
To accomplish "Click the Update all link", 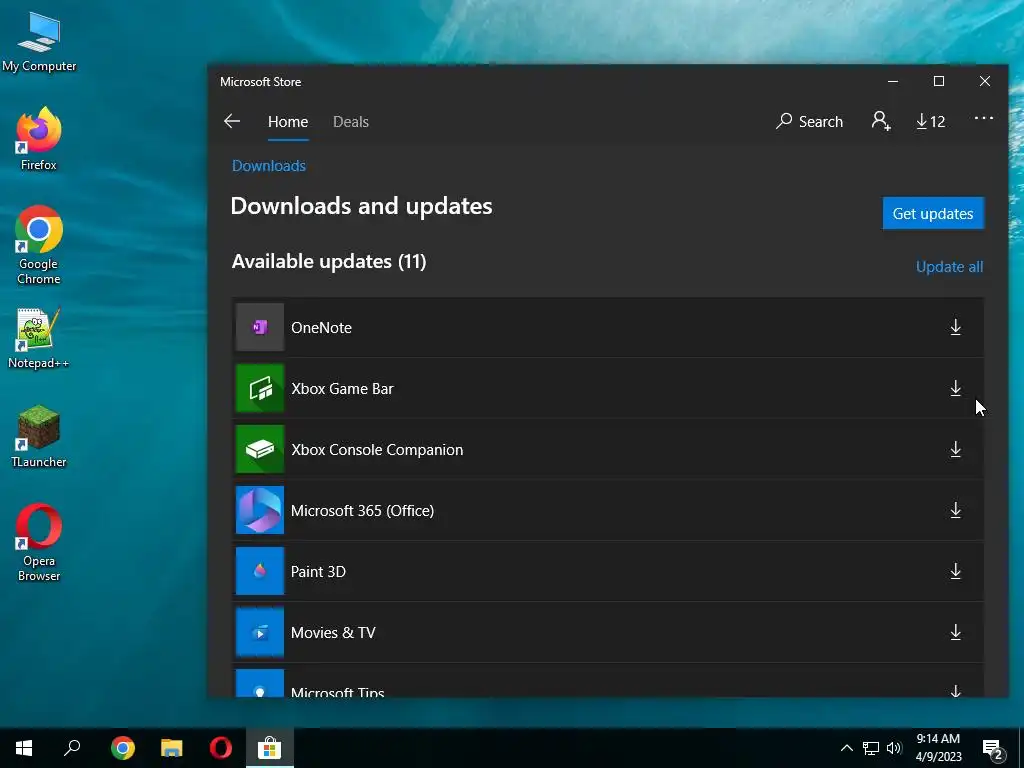I will 950,266.
